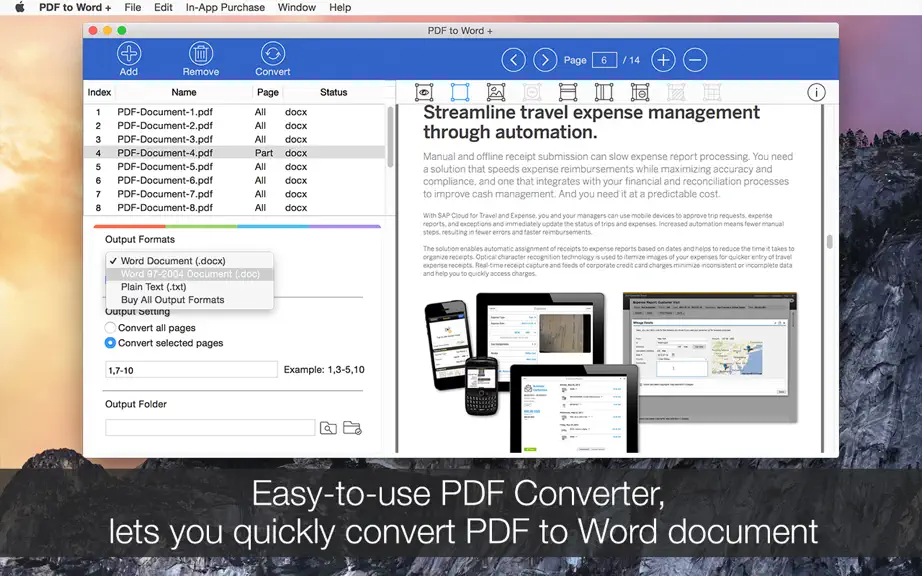922x576 pixels.
Task: Go to next page with right arrow
Action: 545,60
